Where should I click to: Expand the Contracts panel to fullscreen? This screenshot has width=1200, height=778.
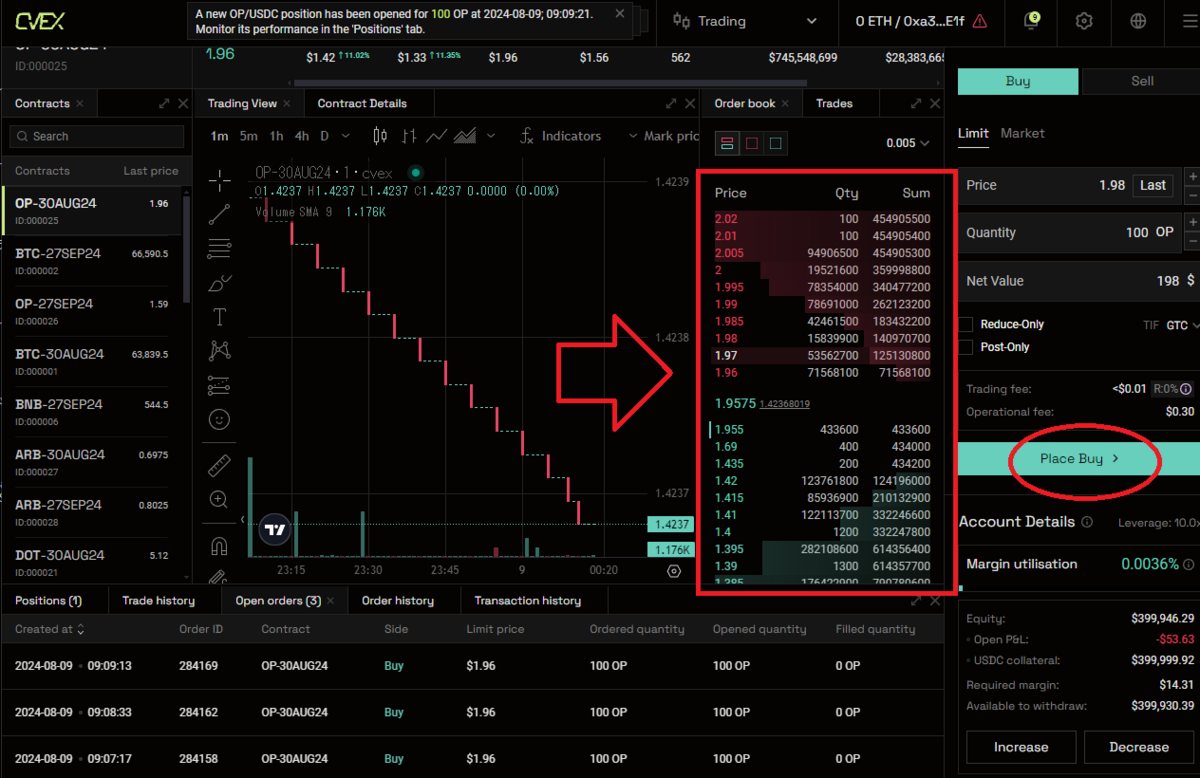(x=164, y=103)
